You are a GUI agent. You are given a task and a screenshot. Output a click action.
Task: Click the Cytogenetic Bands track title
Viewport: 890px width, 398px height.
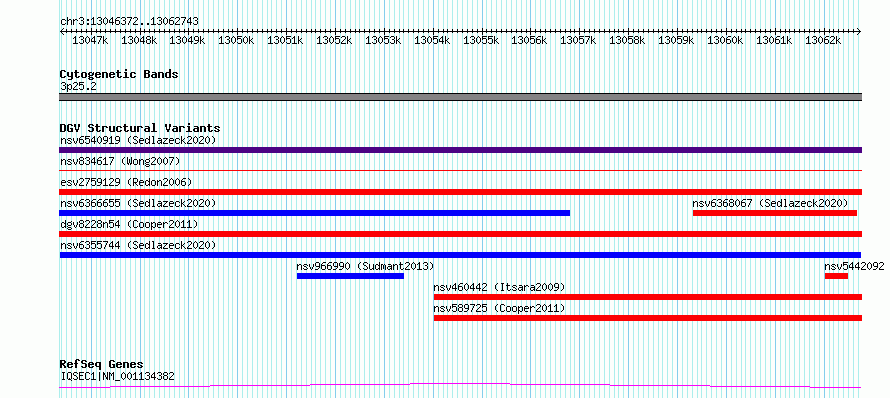point(119,74)
